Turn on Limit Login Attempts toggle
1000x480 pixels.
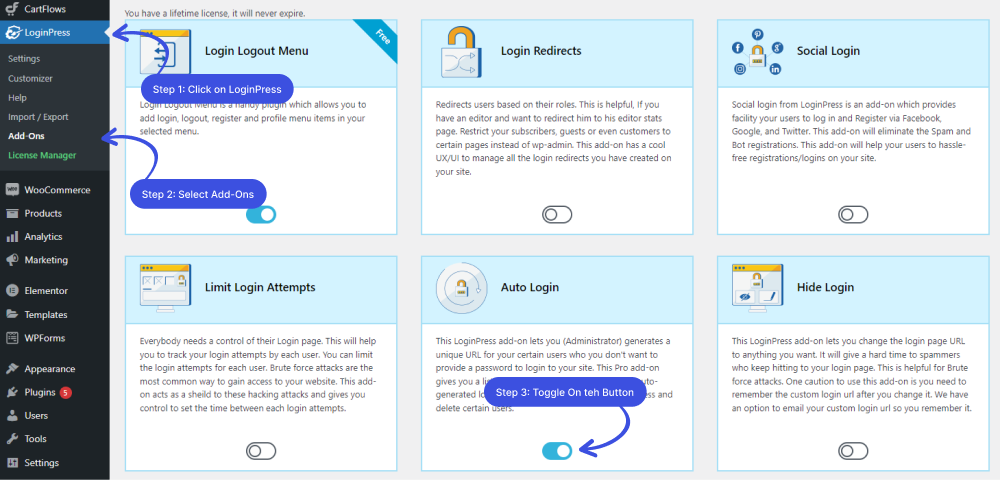pyautogui.click(x=261, y=451)
